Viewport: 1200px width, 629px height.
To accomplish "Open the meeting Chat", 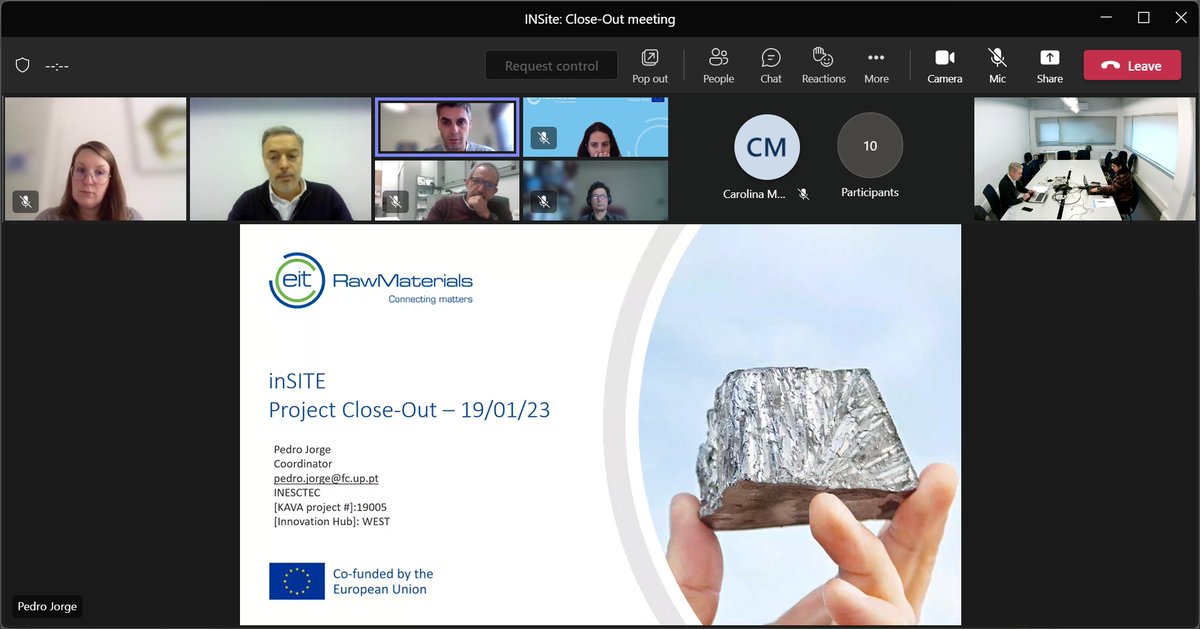I will click(x=771, y=66).
